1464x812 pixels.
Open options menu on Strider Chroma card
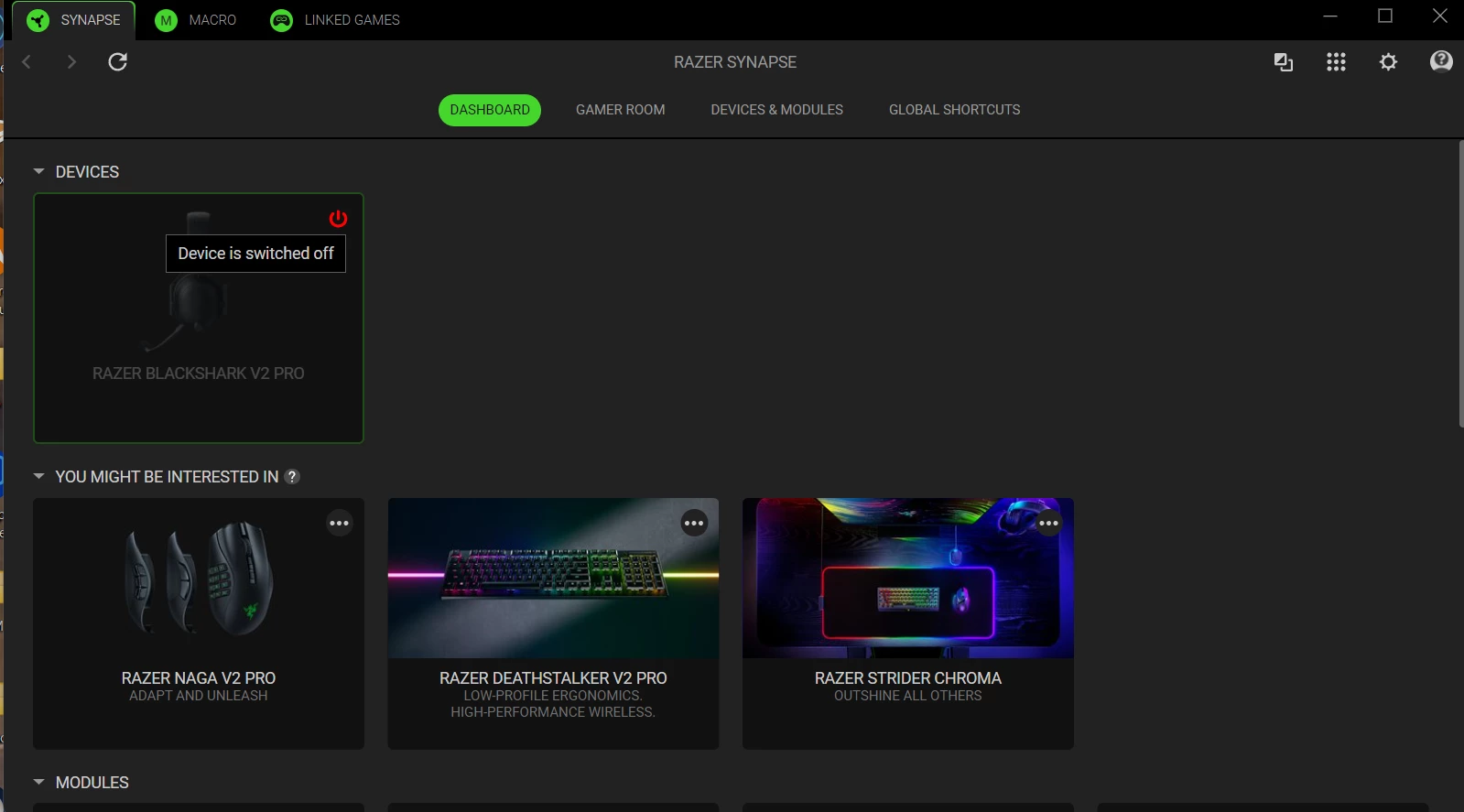pyautogui.click(x=1048, y=524)
